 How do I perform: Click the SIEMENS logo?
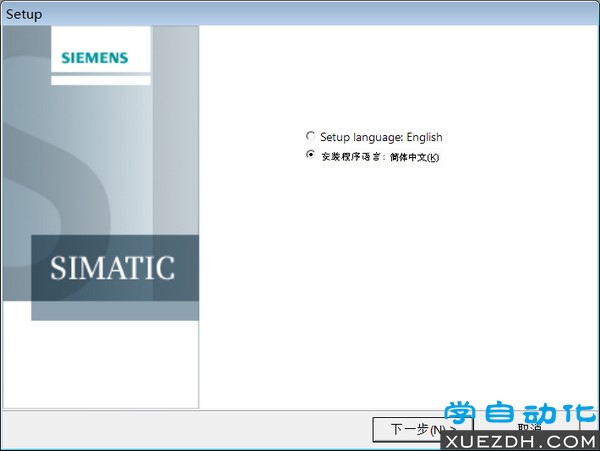[95, 58]
